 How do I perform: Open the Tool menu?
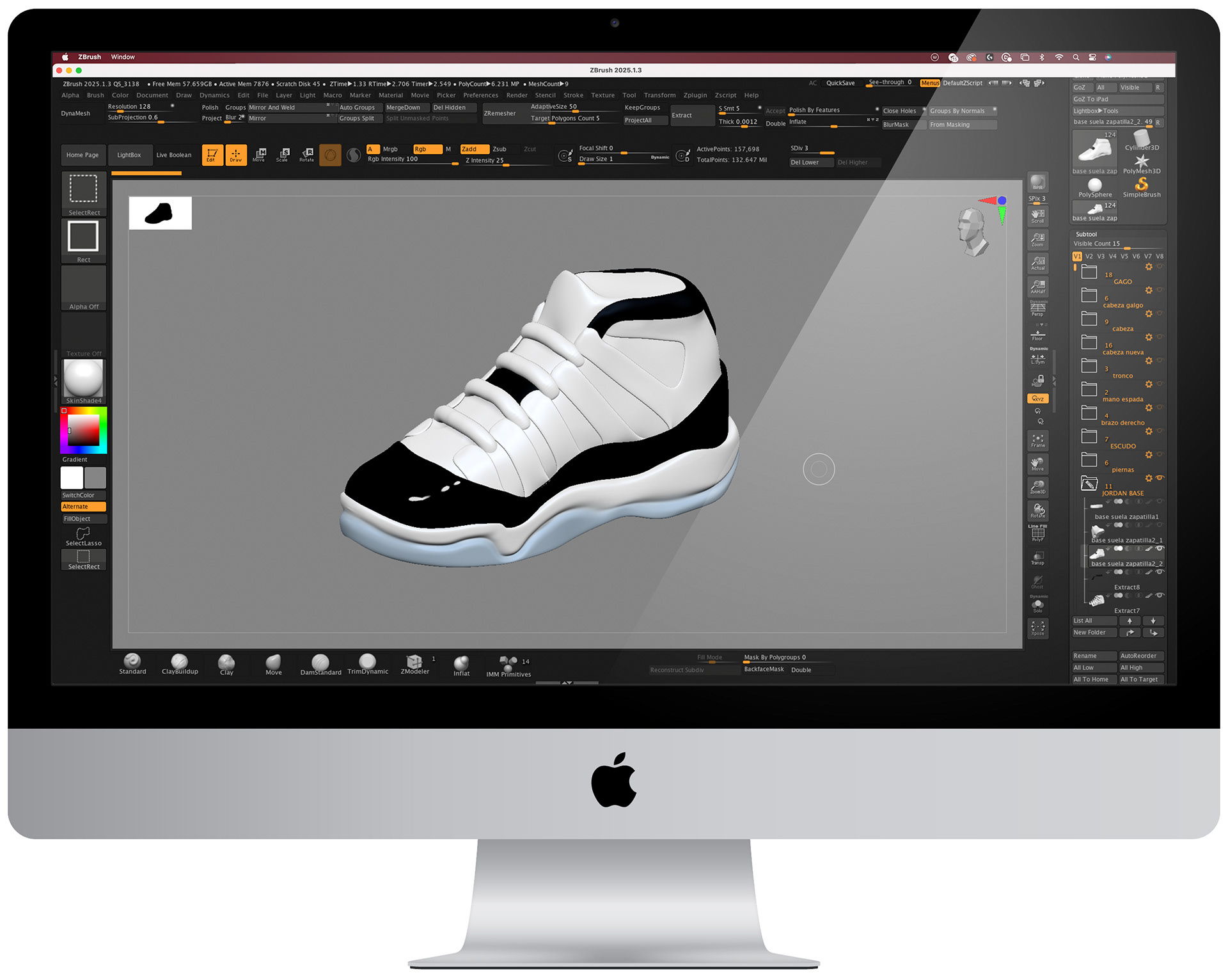[629, 95]
